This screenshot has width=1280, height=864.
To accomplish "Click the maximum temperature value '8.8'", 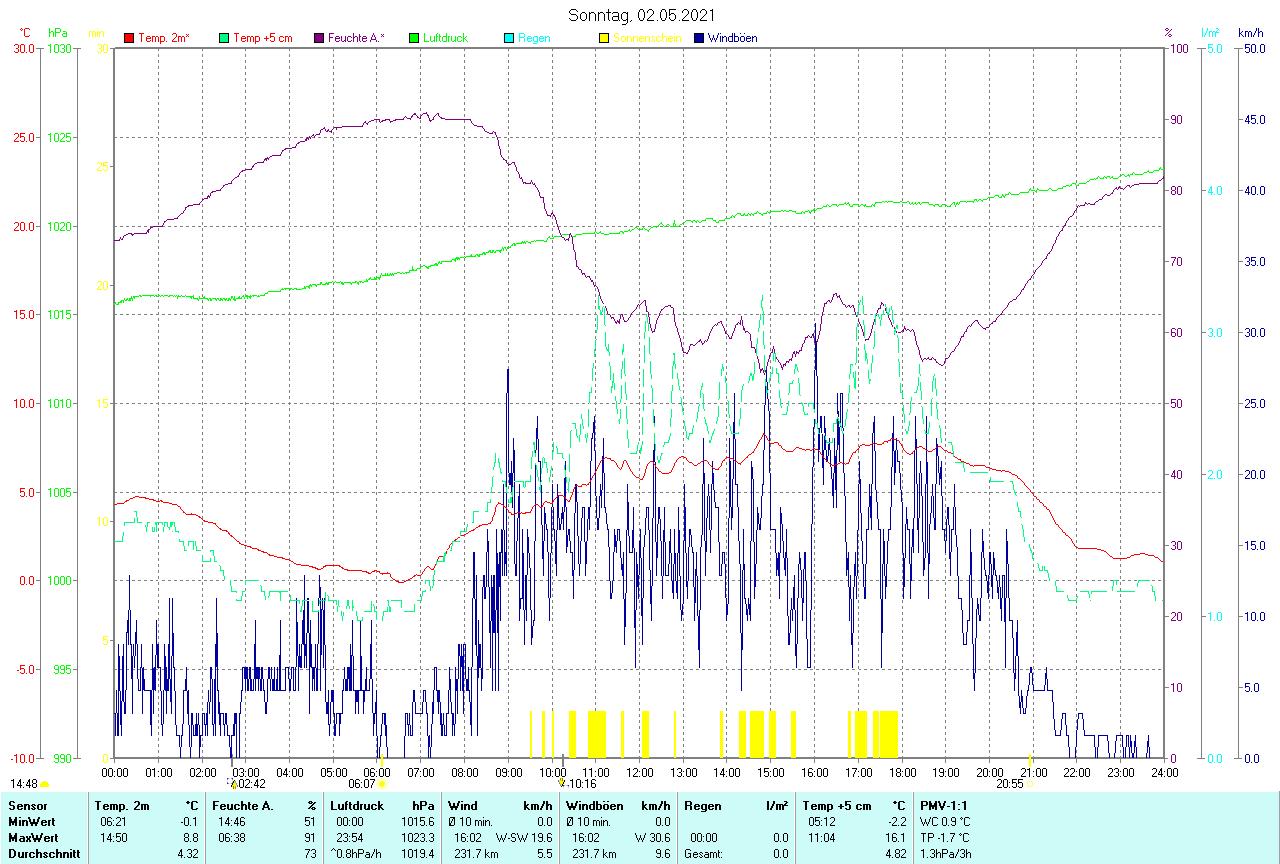I will (190, 837).
